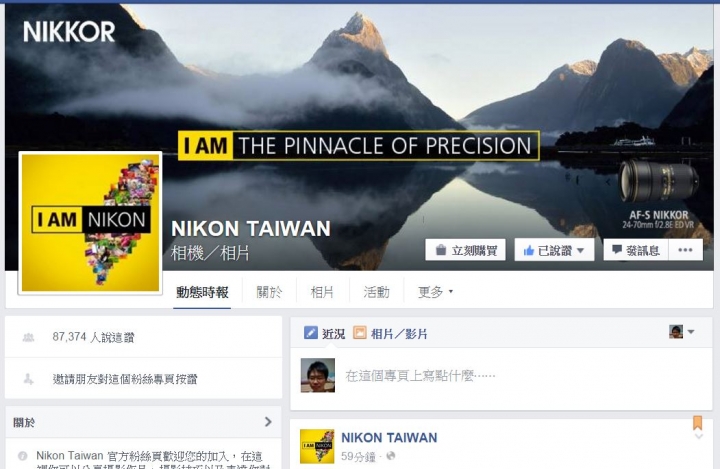Viewport: 720px width, 469px height.
Task: Open the posting identity dropdown by the small avatar
Action: pyautogui.click(x=691, y=332)
